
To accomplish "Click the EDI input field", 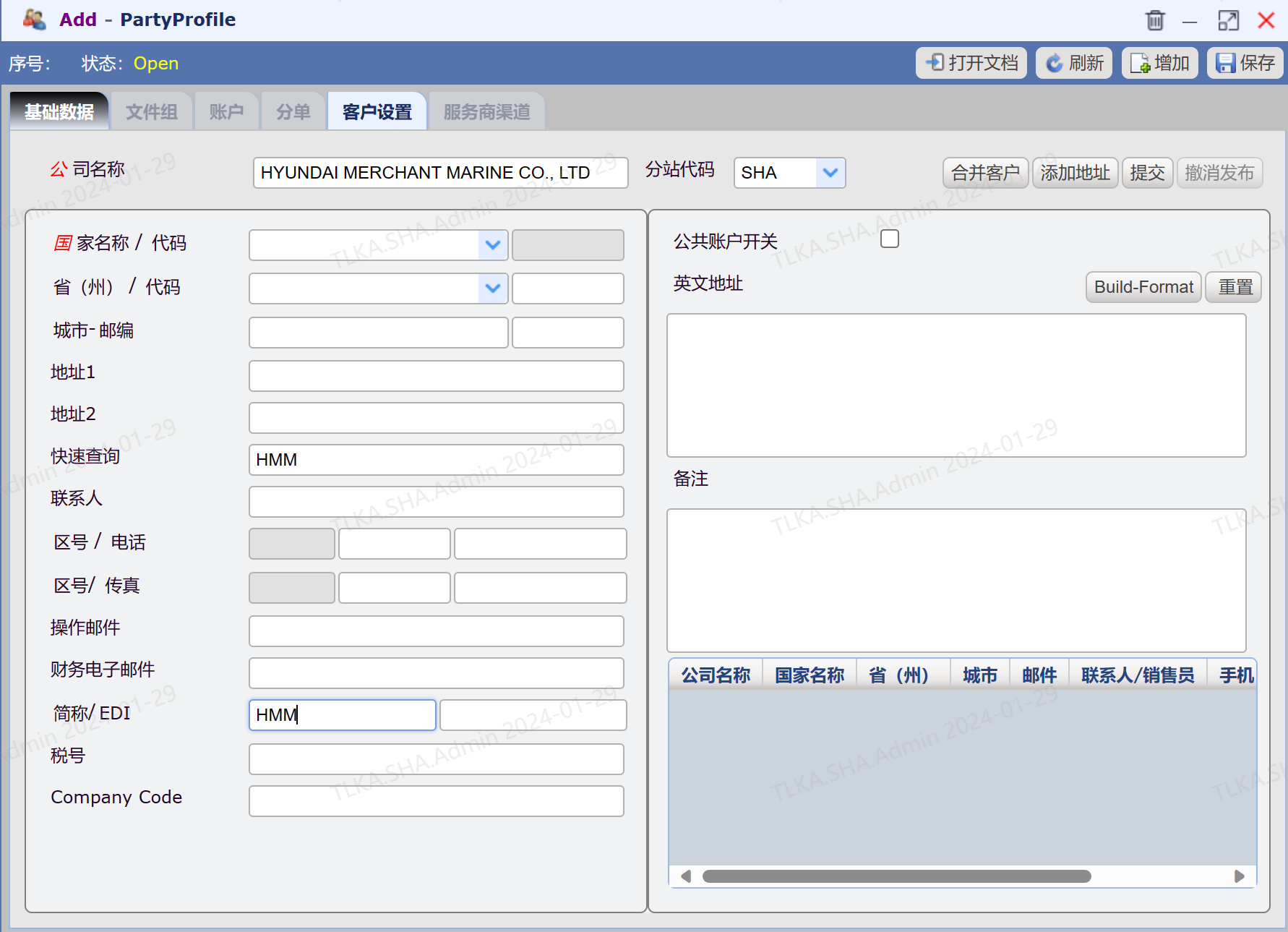I will pyautogui.click(x=533, y=715).
